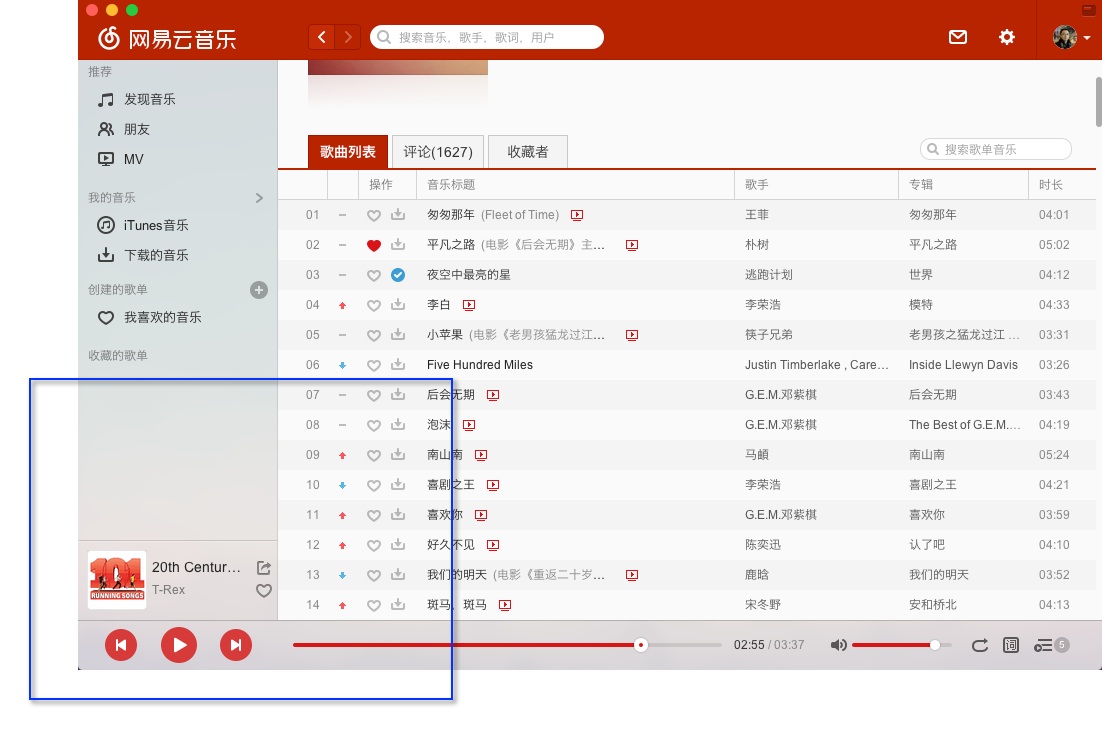
Task: Download the song 南山南
Action: (398, 454)
